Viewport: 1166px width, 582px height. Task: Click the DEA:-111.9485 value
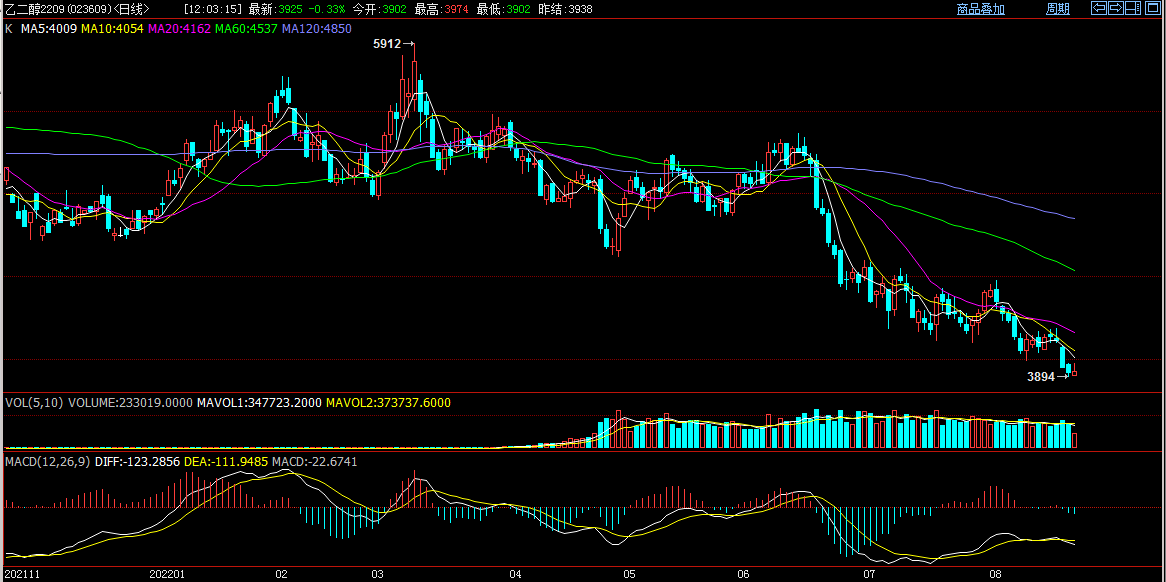(x=226, y=462)
